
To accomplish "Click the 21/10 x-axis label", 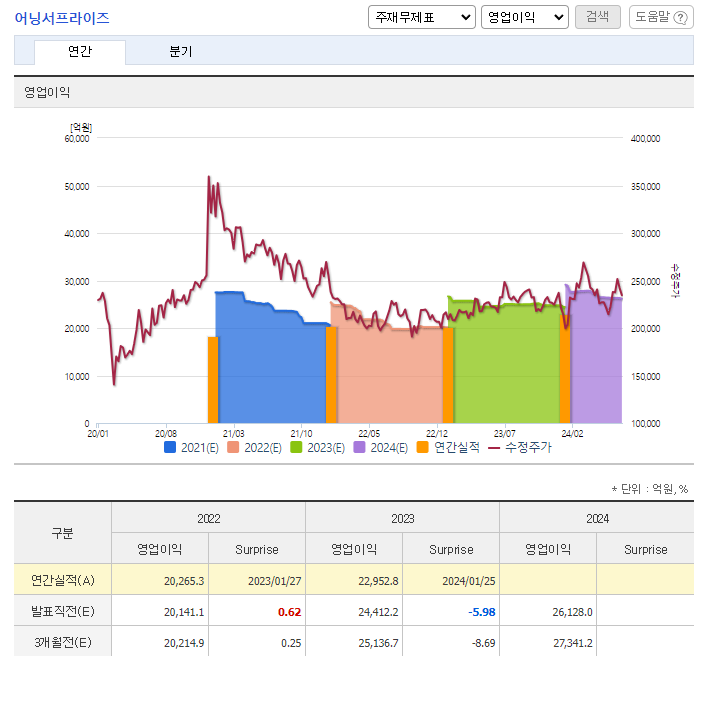I will coord(301,434).
